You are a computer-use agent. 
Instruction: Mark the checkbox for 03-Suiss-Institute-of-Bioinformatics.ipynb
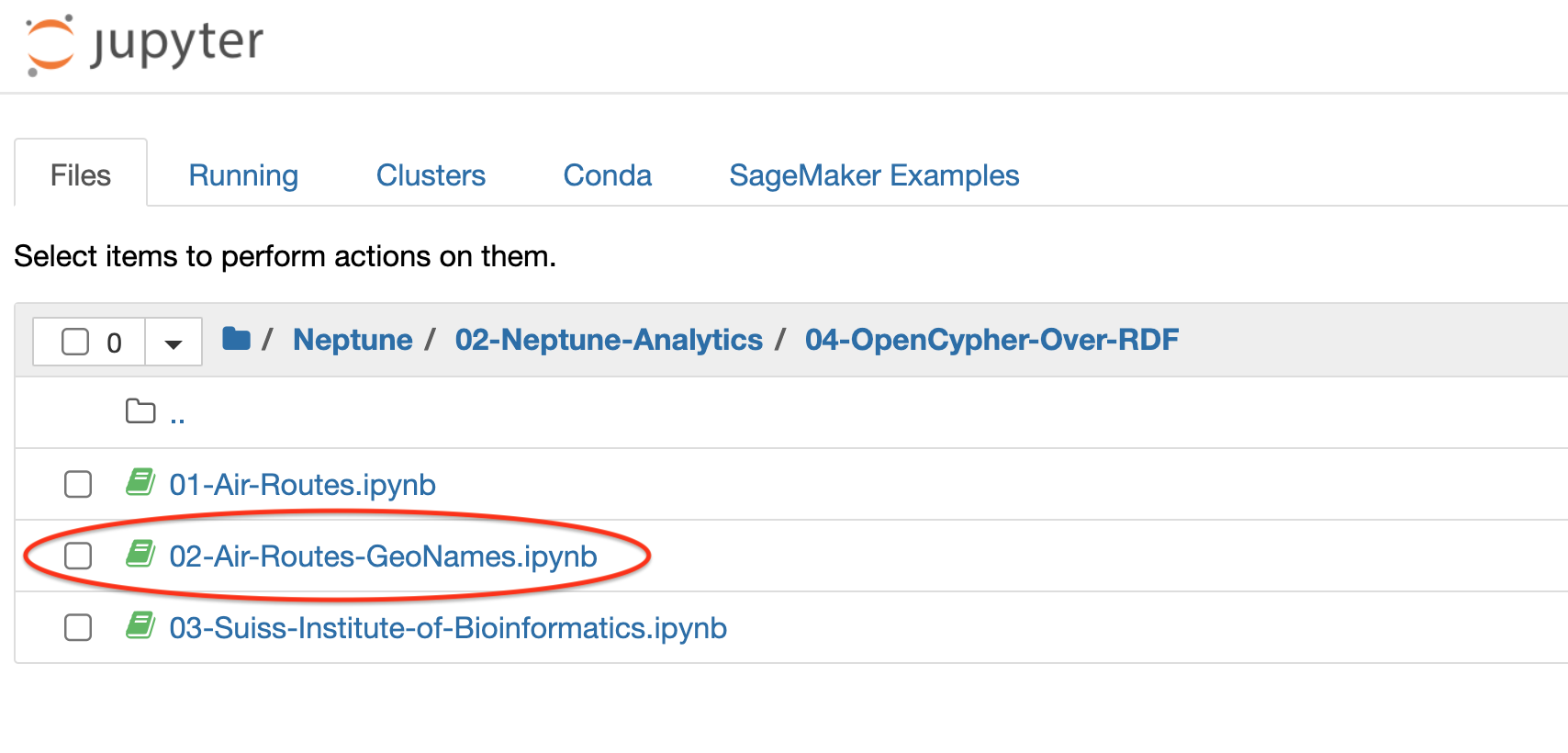pyautogui.click(x=78, y=627)
